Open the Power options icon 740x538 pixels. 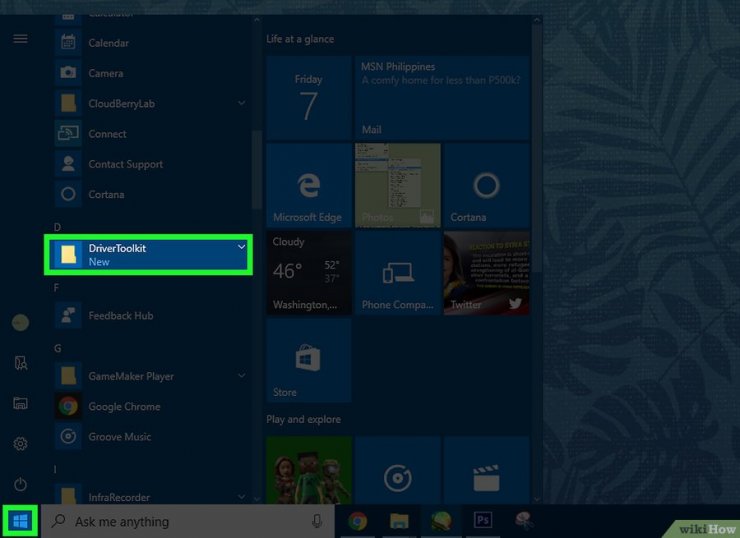tap(20, 484)
